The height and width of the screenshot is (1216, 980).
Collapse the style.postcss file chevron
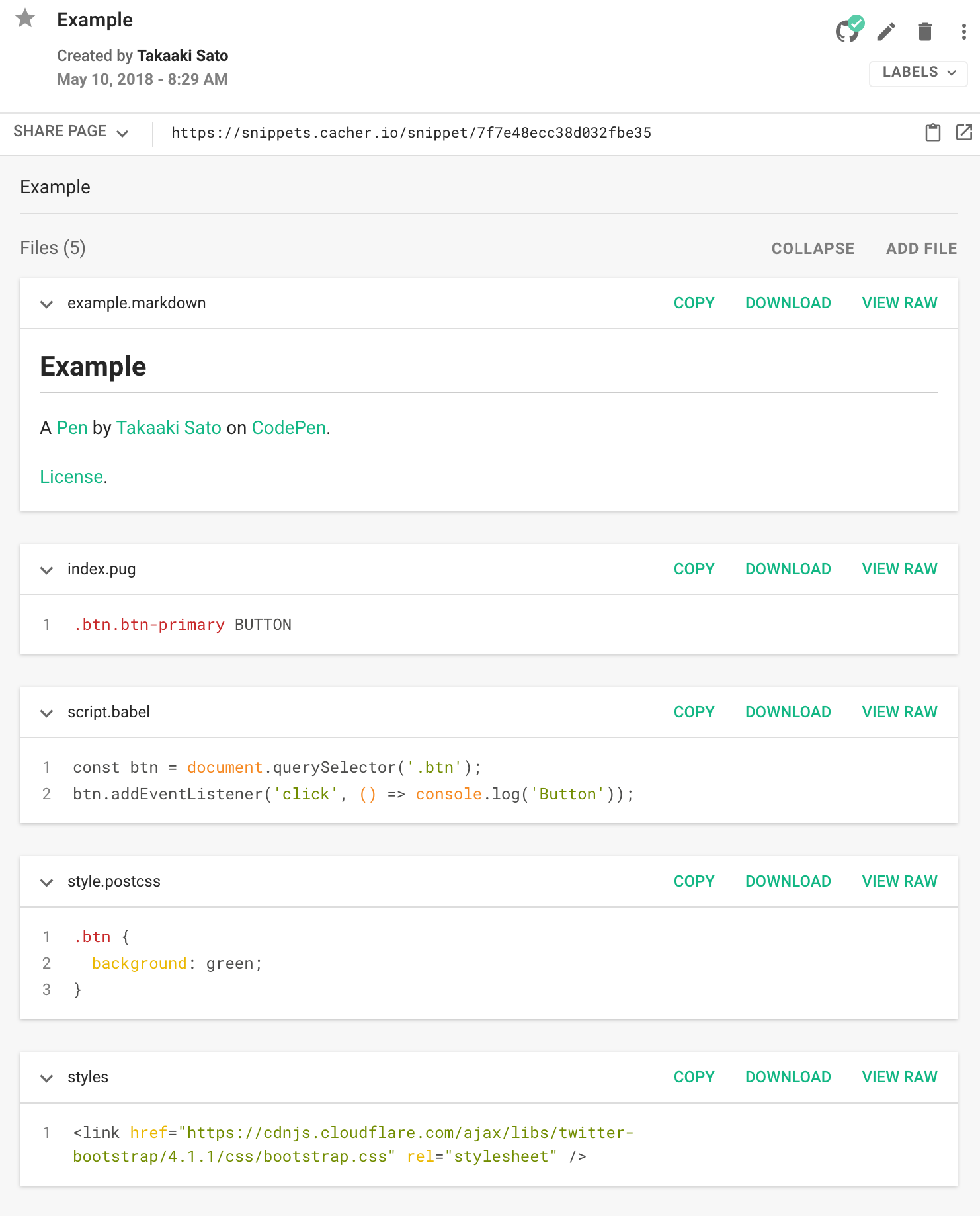coord(46,883)
